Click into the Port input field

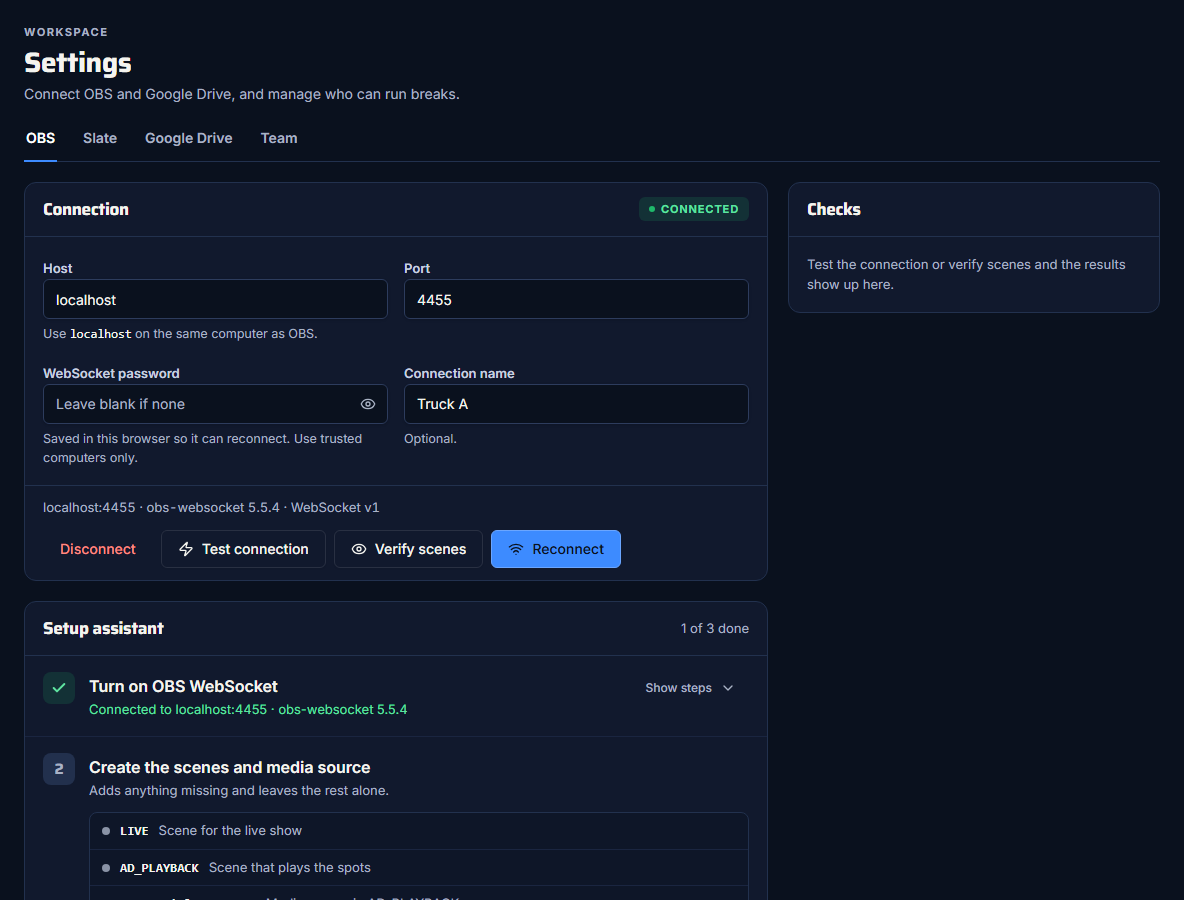coord(576,299)
